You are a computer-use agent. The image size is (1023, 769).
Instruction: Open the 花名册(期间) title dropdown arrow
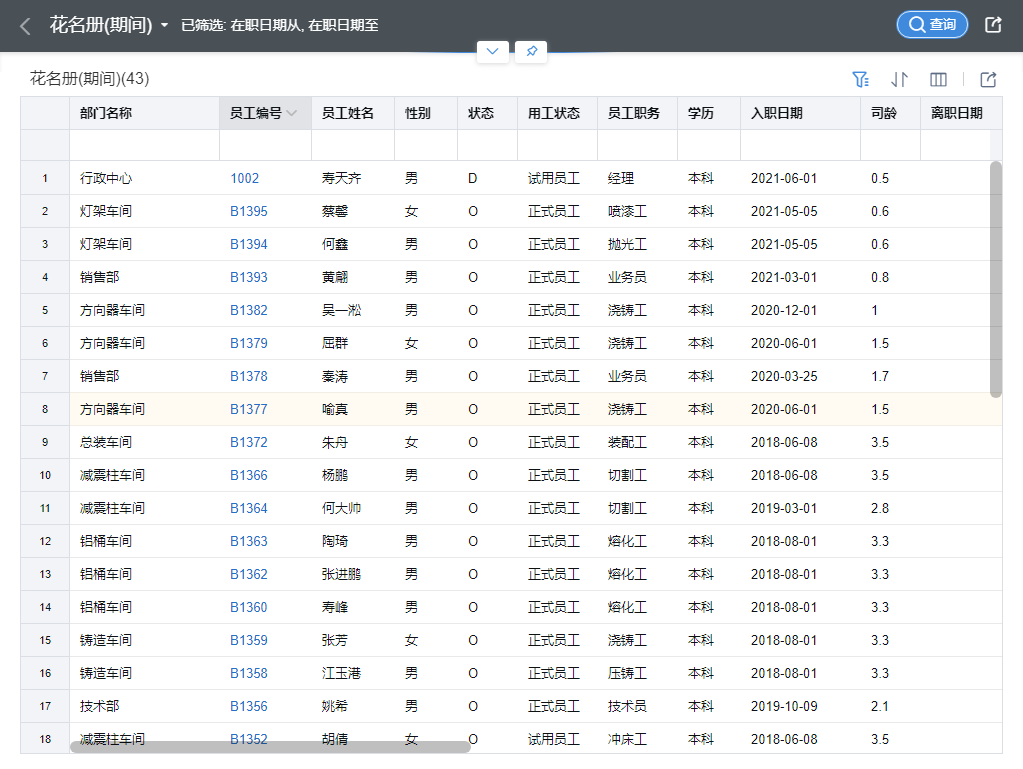pyautogui.click(x=164, y=25)
